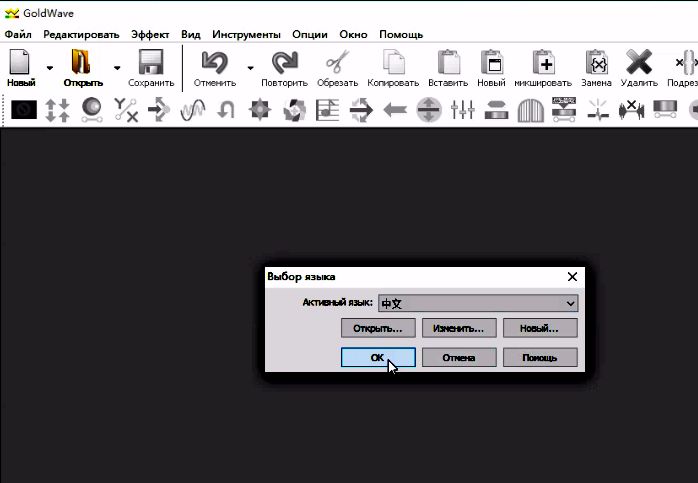Click the sphere Doppler effect icon
Screen dimensions: 698x483
pos(92,110)
